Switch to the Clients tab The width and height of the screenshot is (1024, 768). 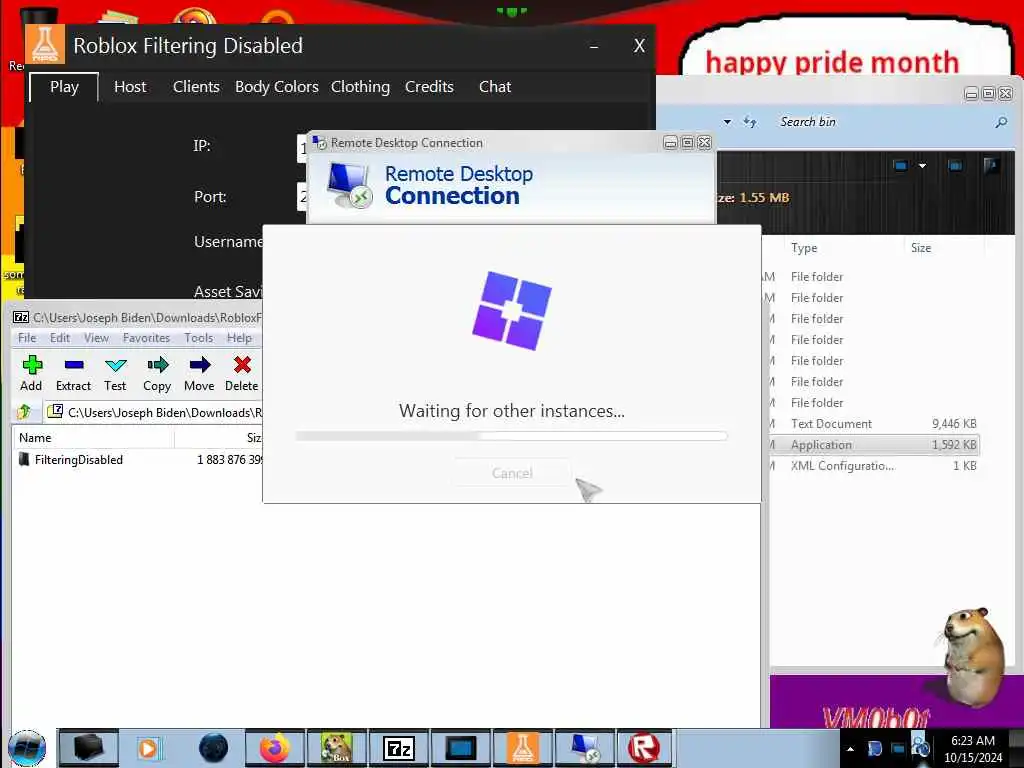196,87
